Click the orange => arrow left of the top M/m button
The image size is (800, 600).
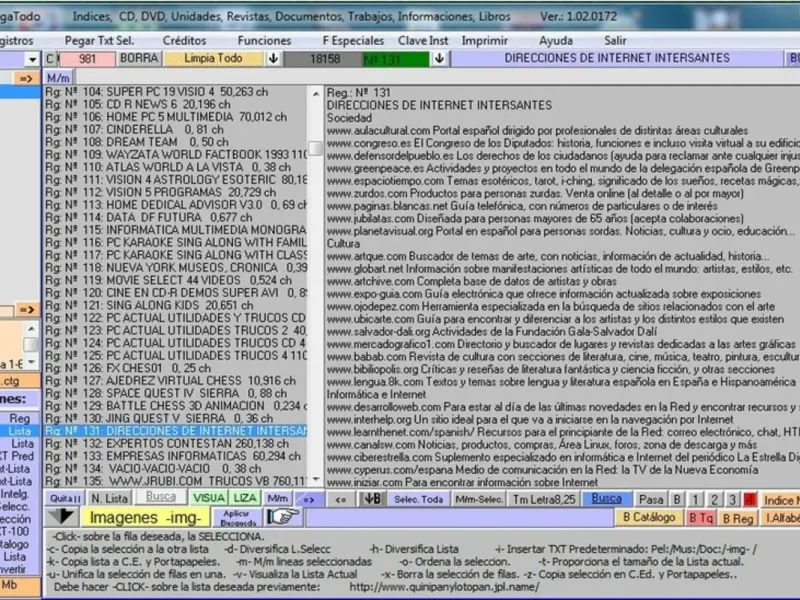[27, 78]
